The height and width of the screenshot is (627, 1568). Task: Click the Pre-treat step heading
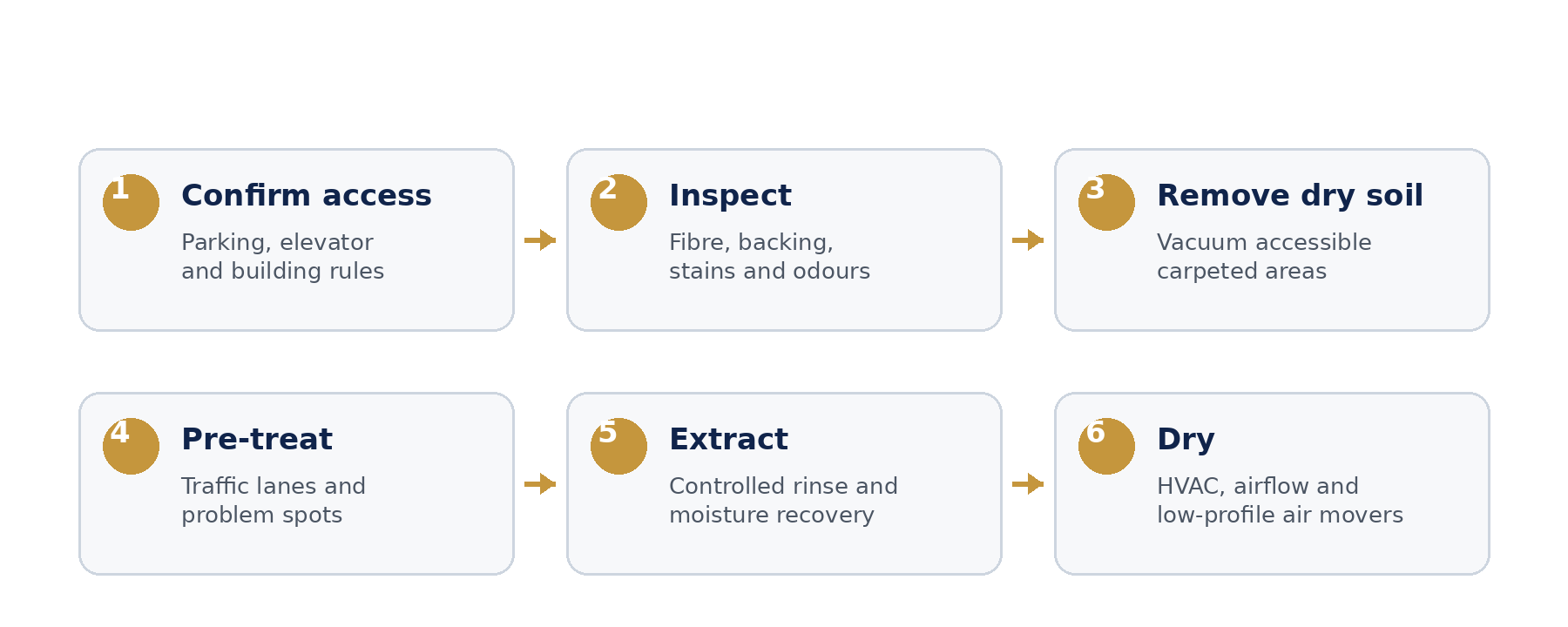tap(257, 439)
